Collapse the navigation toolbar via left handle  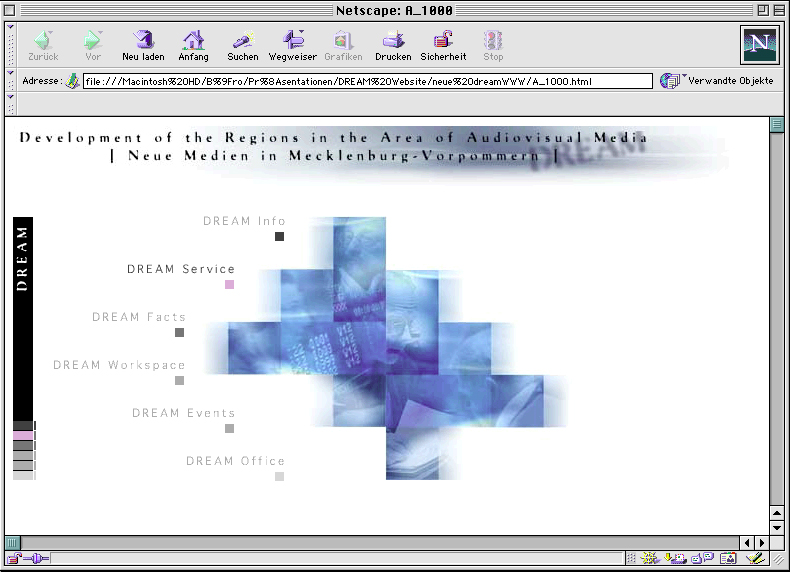click(x=11, y=45)
